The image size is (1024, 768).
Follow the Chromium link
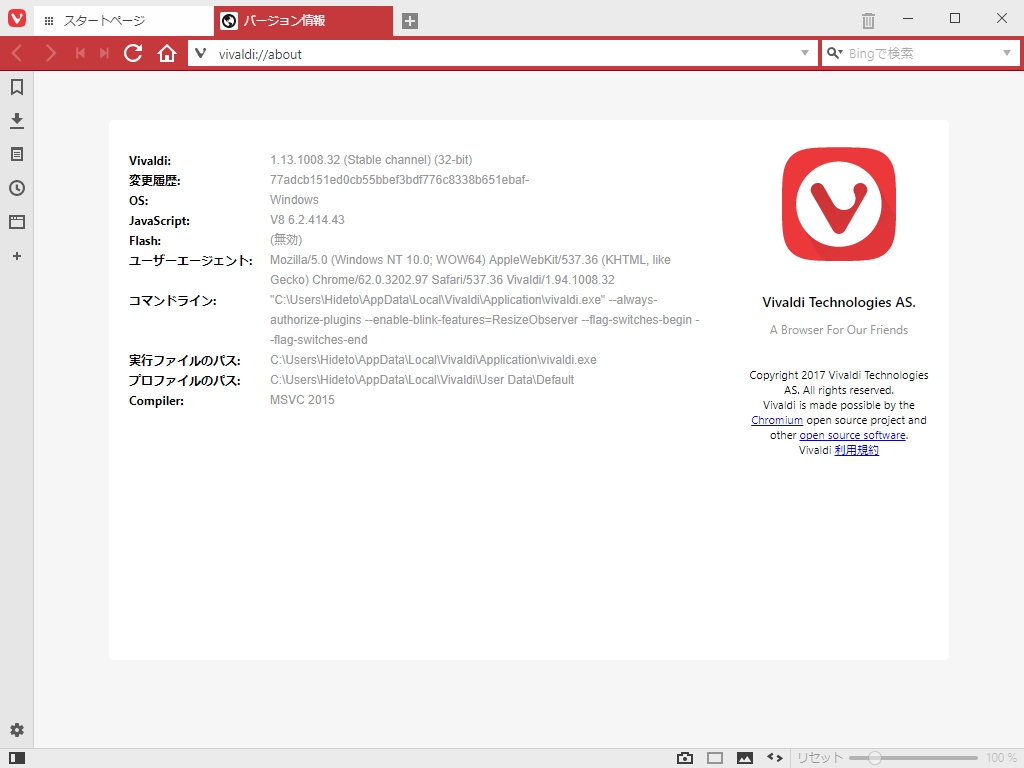[777, 420]
